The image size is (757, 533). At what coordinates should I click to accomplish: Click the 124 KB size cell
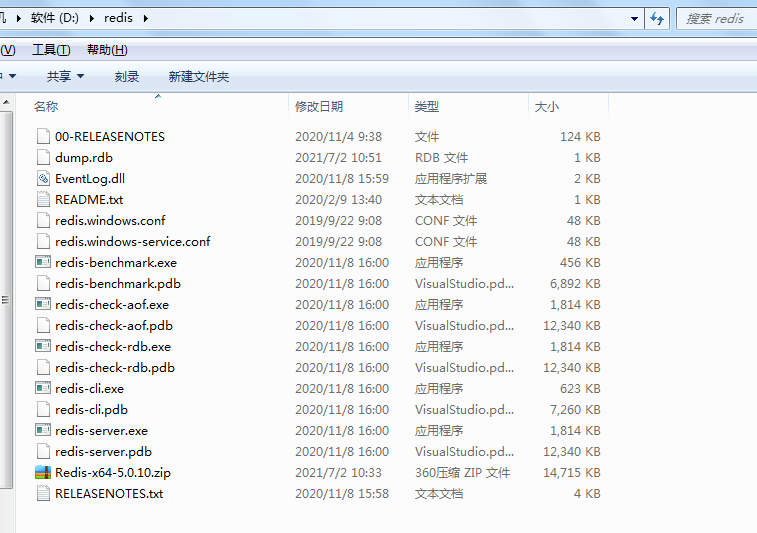coord(580,137)
